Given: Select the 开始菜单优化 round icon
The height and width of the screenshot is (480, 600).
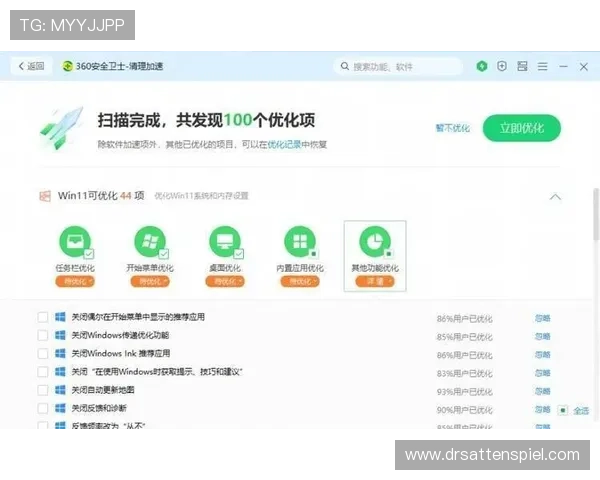Looking at the screenshot, I should point(150,242).
